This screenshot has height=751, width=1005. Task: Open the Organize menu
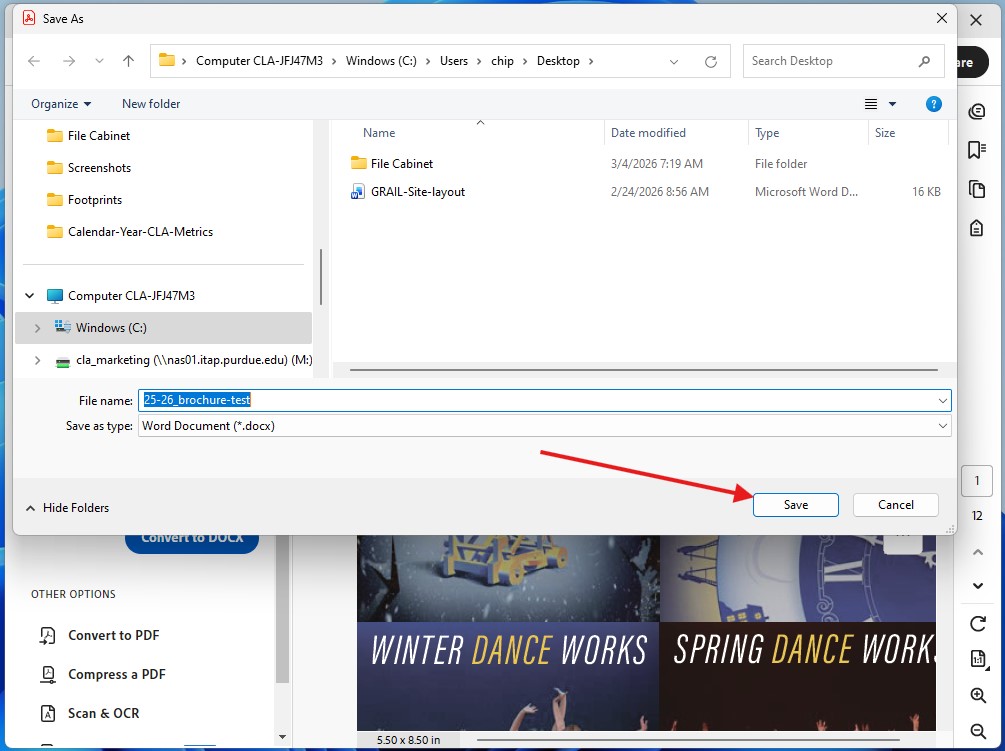pyautogui.click(x=58, y=103)
